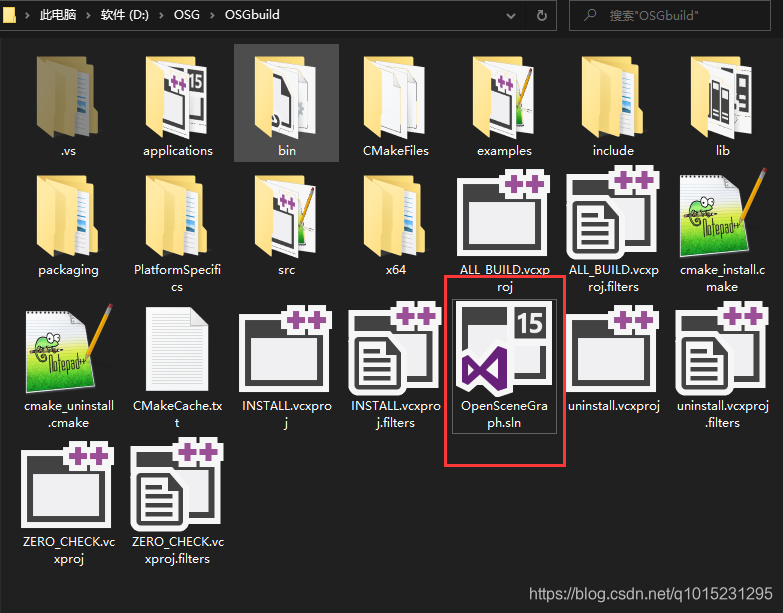
Task: Select the cmake_uninstall.cmake Notepad++ icon
Action: coord(69,348)
